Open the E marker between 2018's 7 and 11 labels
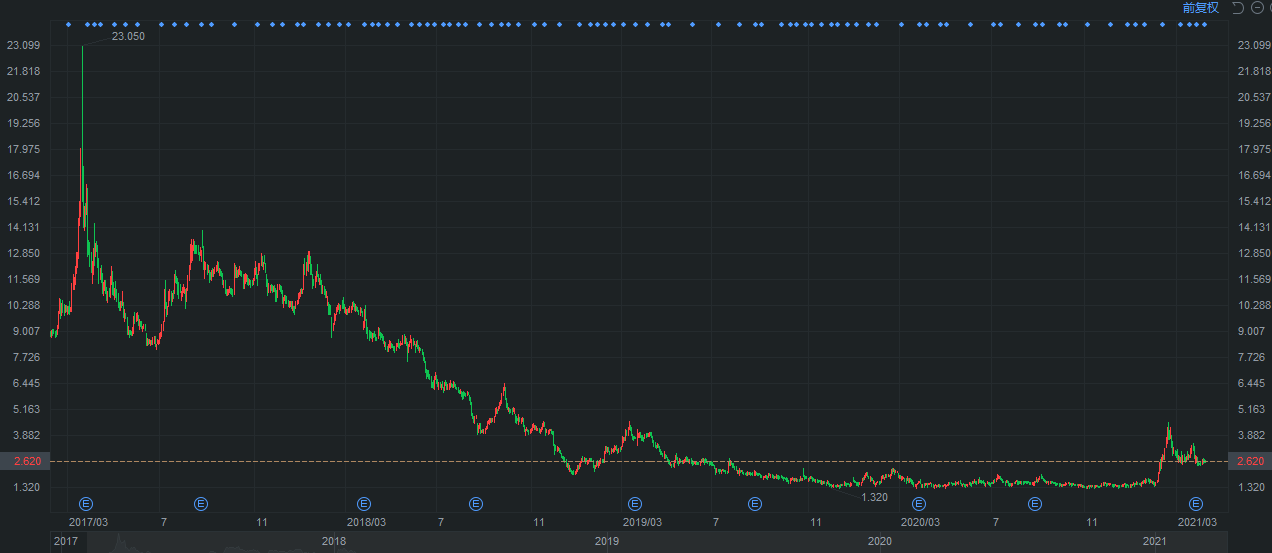Screen dimensions: 1272x553 [476, 503]
